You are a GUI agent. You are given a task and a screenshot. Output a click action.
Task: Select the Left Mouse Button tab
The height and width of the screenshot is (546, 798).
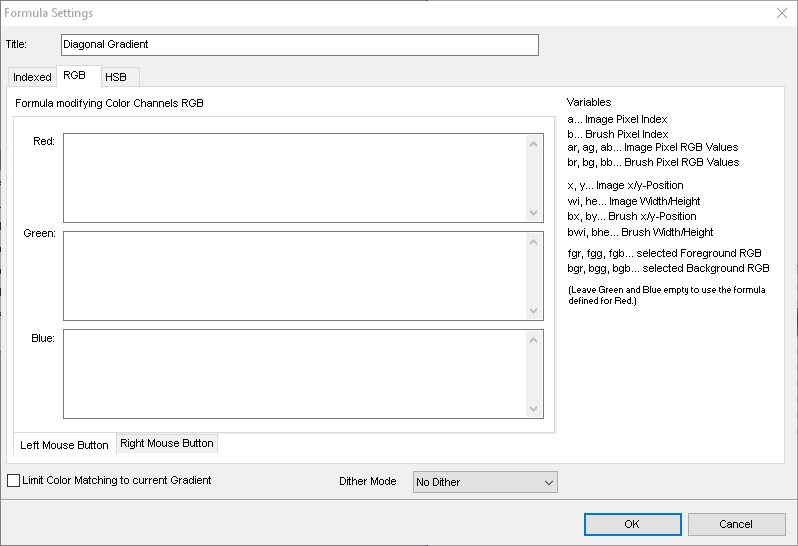65,445
